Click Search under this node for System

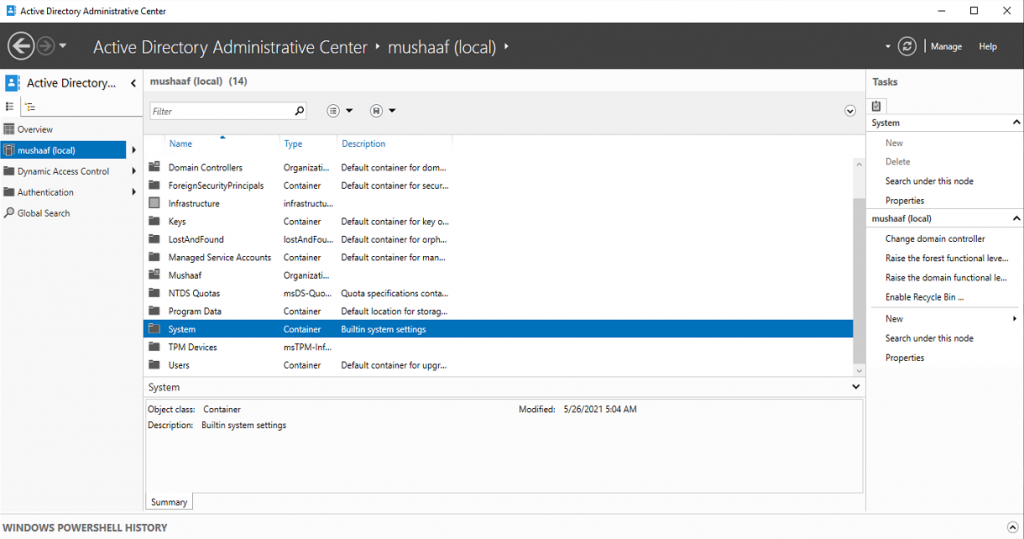(x=929, y=181)
